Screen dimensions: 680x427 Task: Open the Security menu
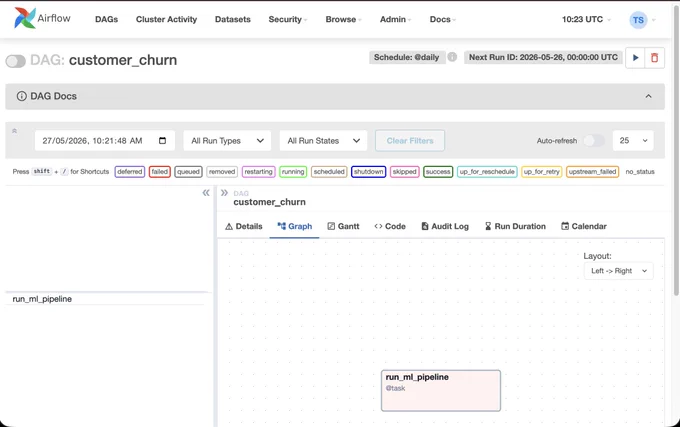tap(288, 19)
